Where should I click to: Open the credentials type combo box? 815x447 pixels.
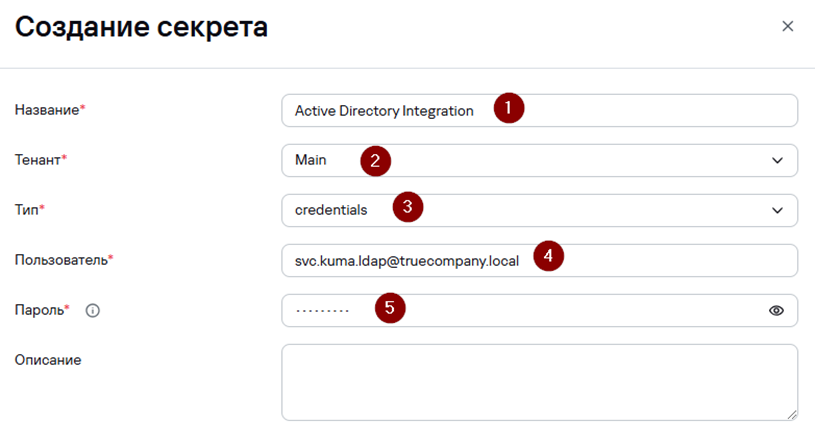click(540, 211)
